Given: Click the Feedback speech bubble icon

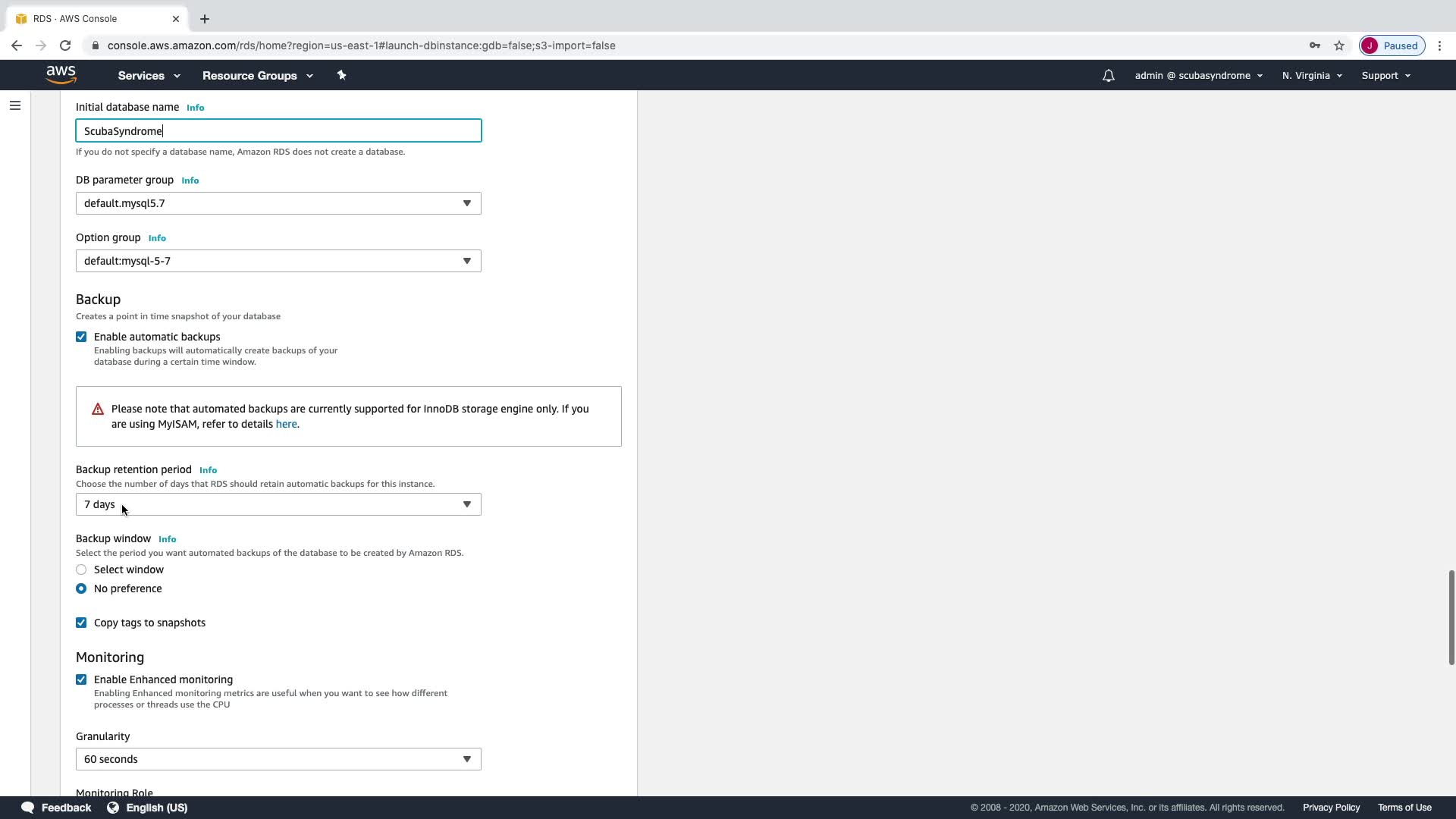Looking at the screenshot, I should tap(28, 808).
